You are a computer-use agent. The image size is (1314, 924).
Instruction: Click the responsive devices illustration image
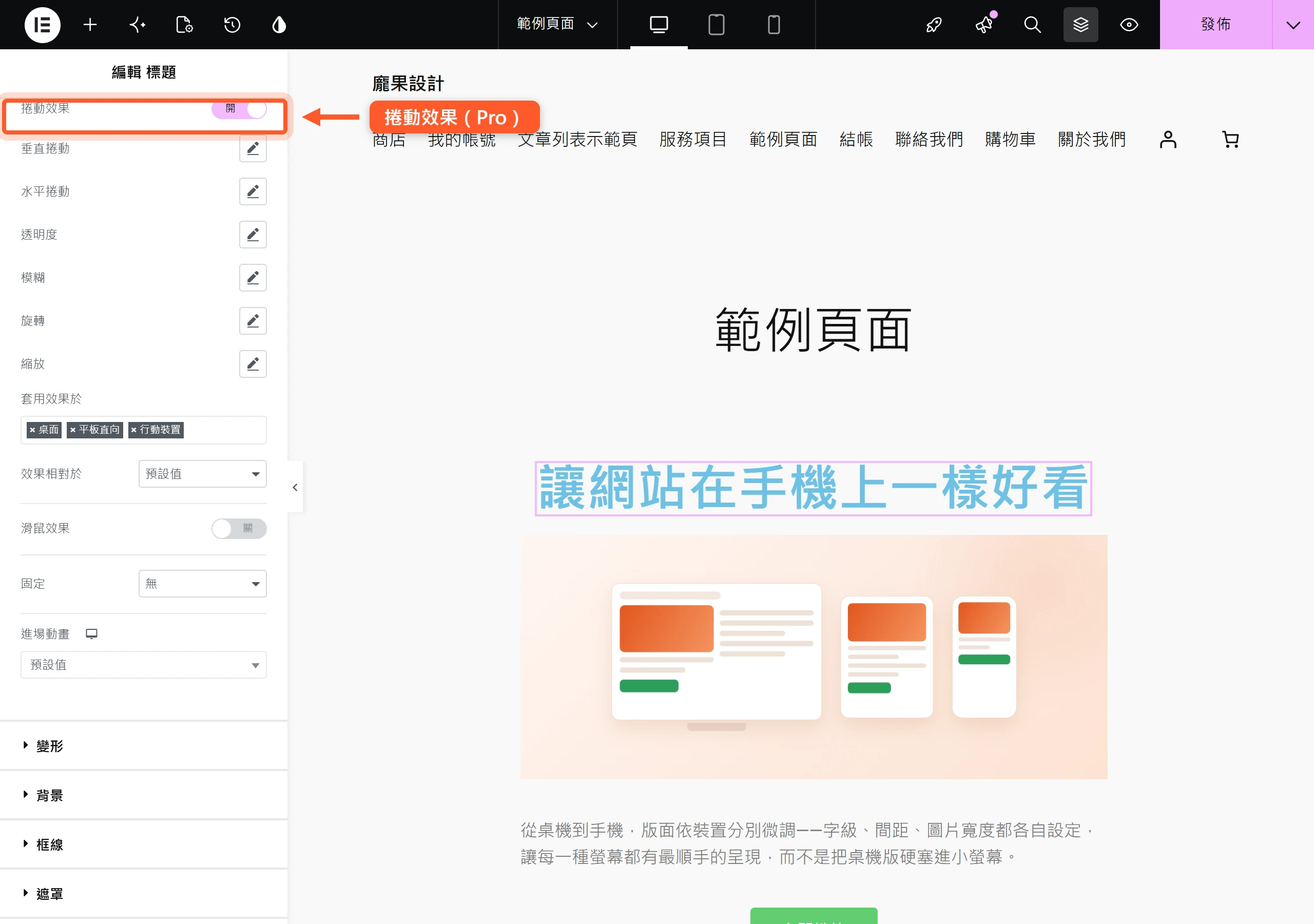tap(814, 657)
